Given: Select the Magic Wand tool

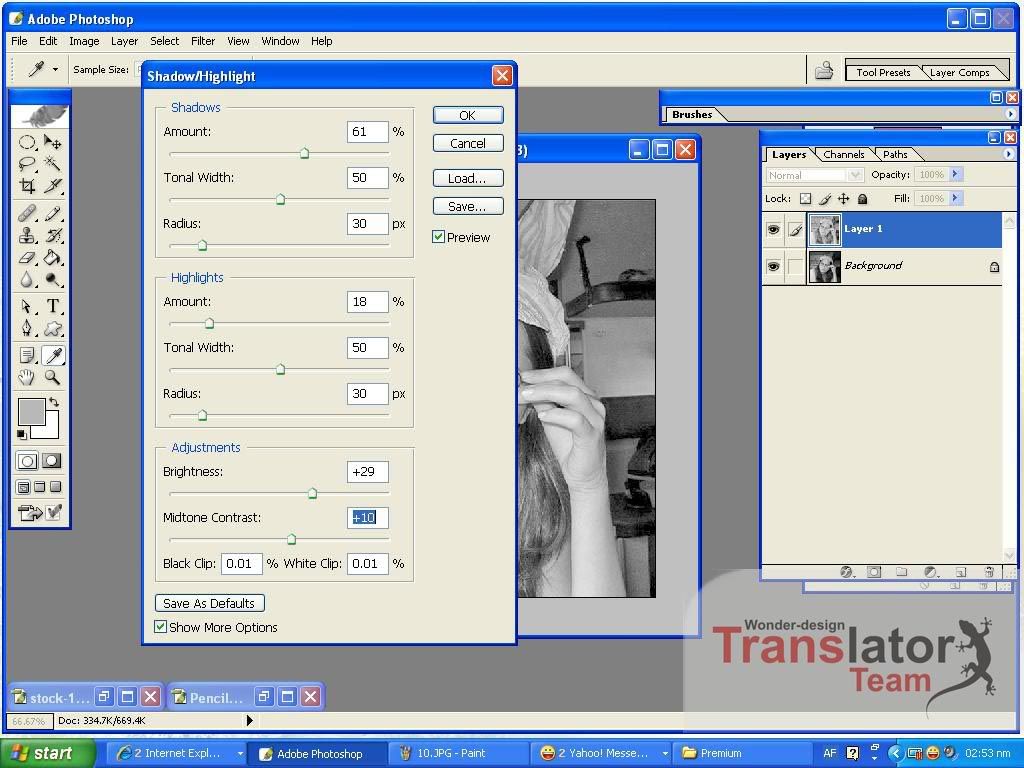Looking at the screenshot, I should (52, 163).
